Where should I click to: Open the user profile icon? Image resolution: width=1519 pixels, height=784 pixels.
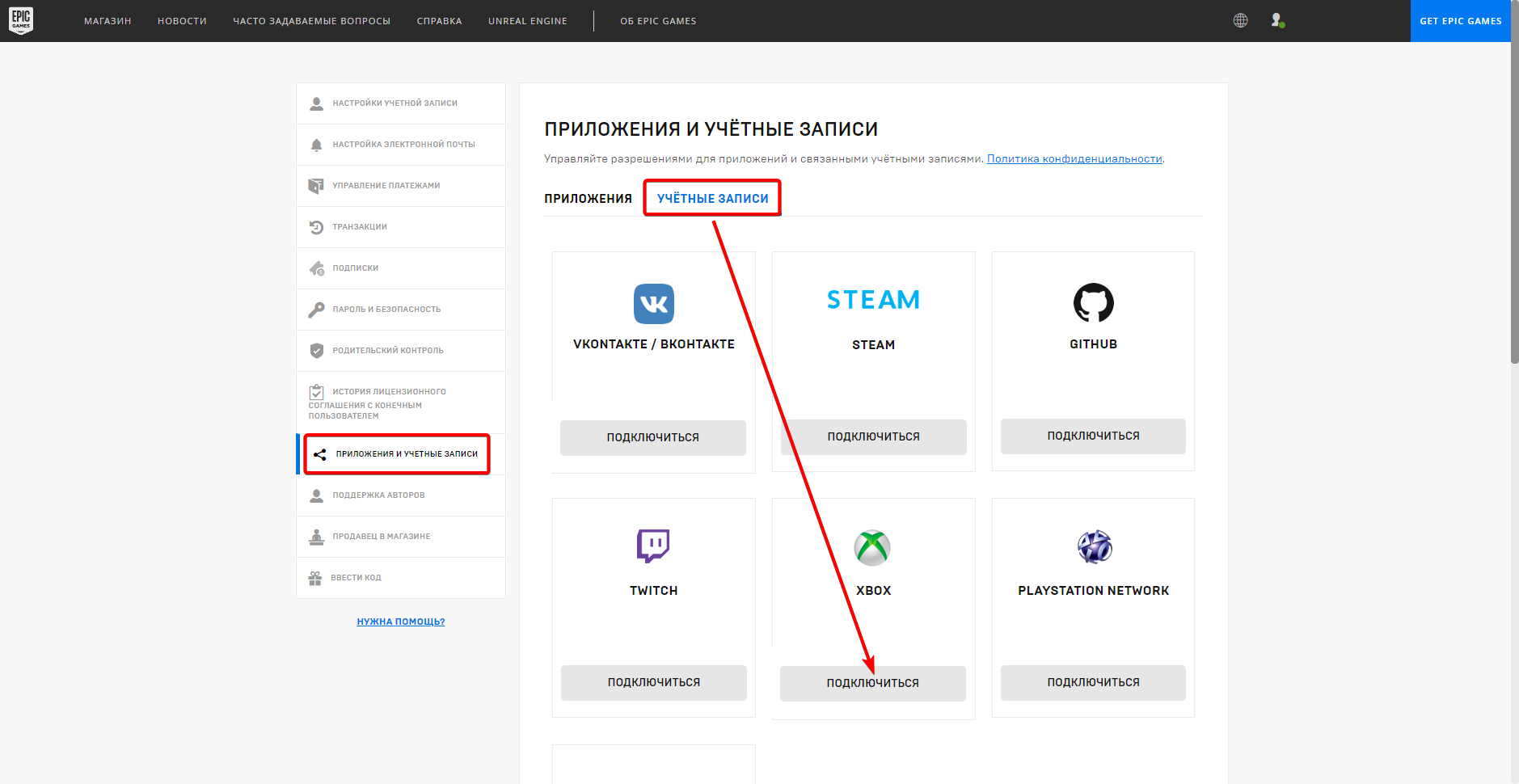point(1277,20)
